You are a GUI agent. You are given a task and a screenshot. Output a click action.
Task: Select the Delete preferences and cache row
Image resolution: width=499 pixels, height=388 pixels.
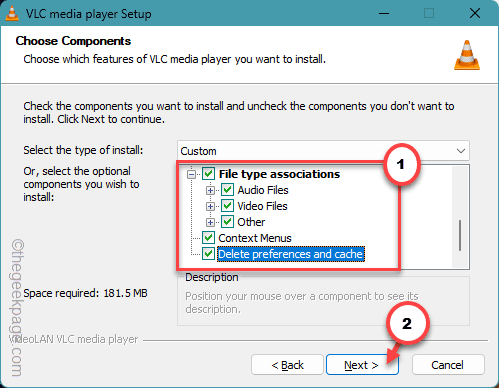(291, 254)
